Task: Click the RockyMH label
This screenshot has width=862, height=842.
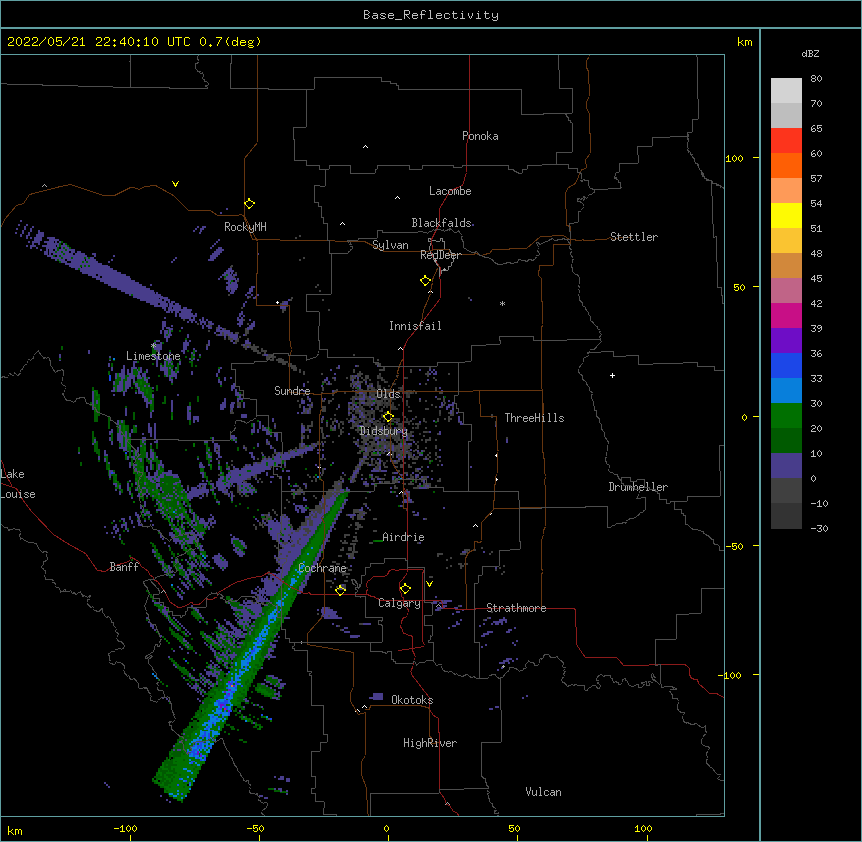Action: point(245,227)
